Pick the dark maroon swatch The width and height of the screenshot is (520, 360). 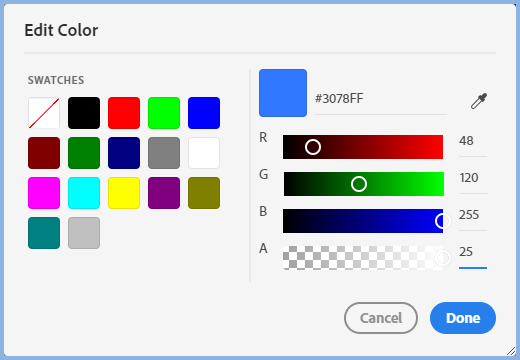tap(44, 153)
